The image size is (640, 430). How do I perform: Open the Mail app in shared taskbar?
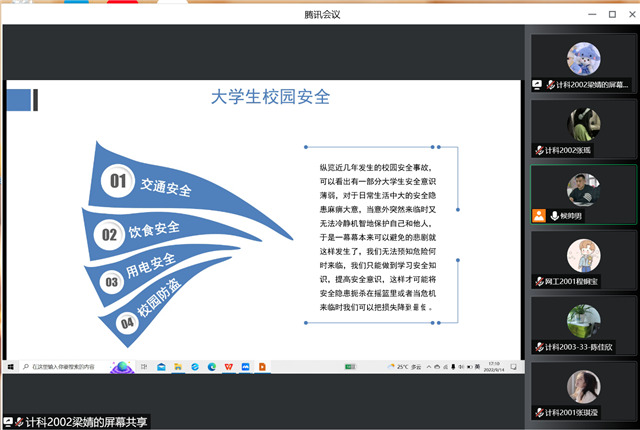point(161,367)
